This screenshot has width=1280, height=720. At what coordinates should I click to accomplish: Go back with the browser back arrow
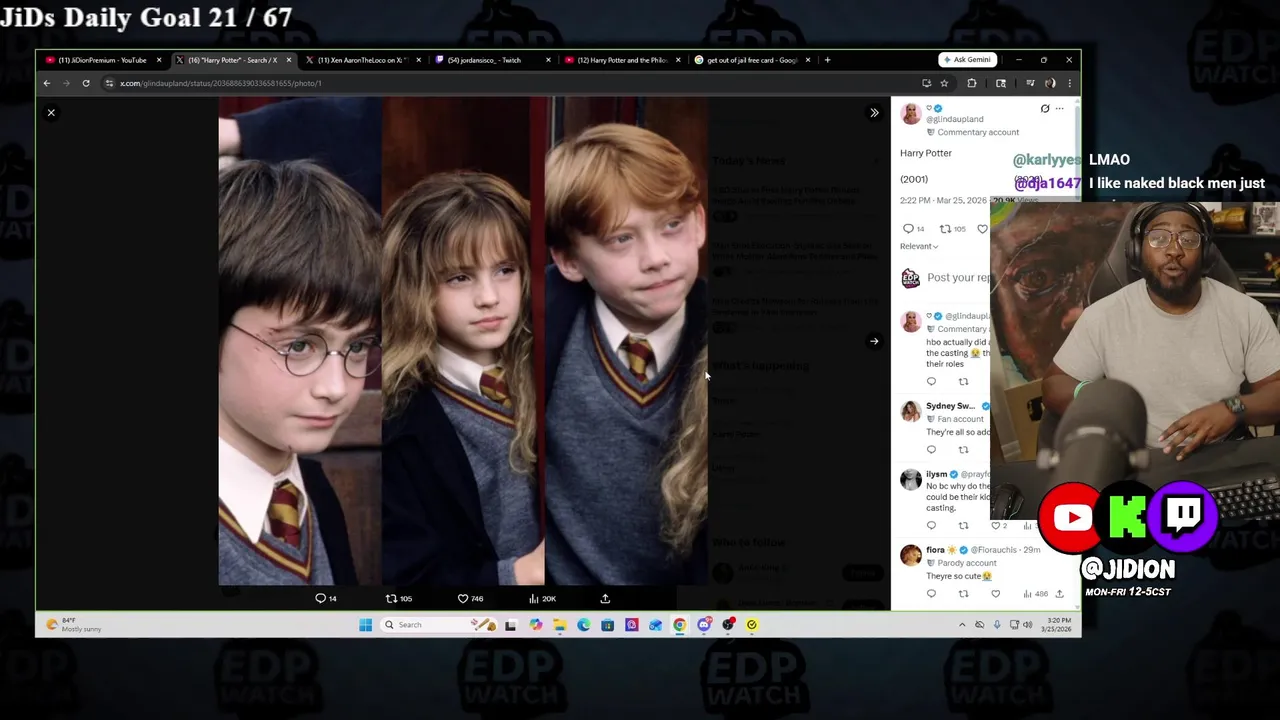[47, 83]
